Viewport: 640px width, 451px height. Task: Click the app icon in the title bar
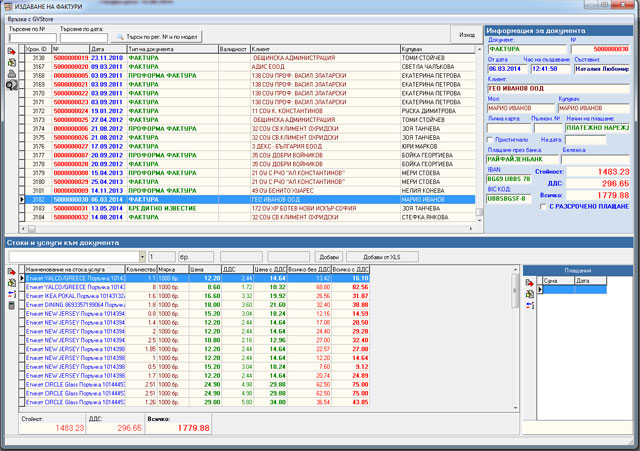coord(7,6)
